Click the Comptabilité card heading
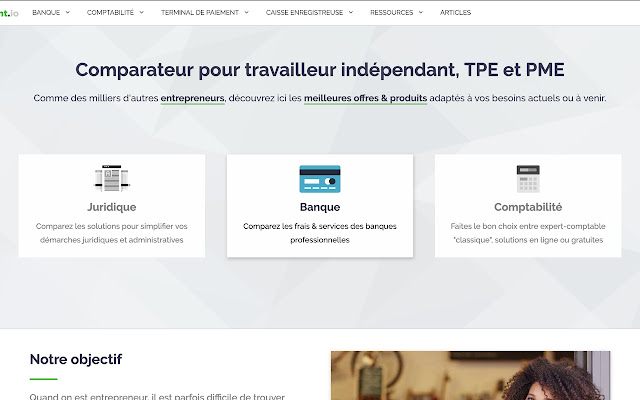640x400 pixels. coord(528,207)
